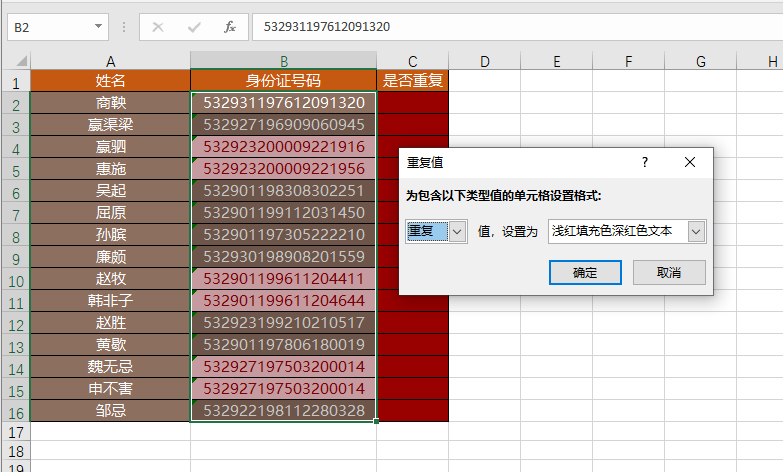
Task: Select row 10 header
Action: (x=16, y=280)
